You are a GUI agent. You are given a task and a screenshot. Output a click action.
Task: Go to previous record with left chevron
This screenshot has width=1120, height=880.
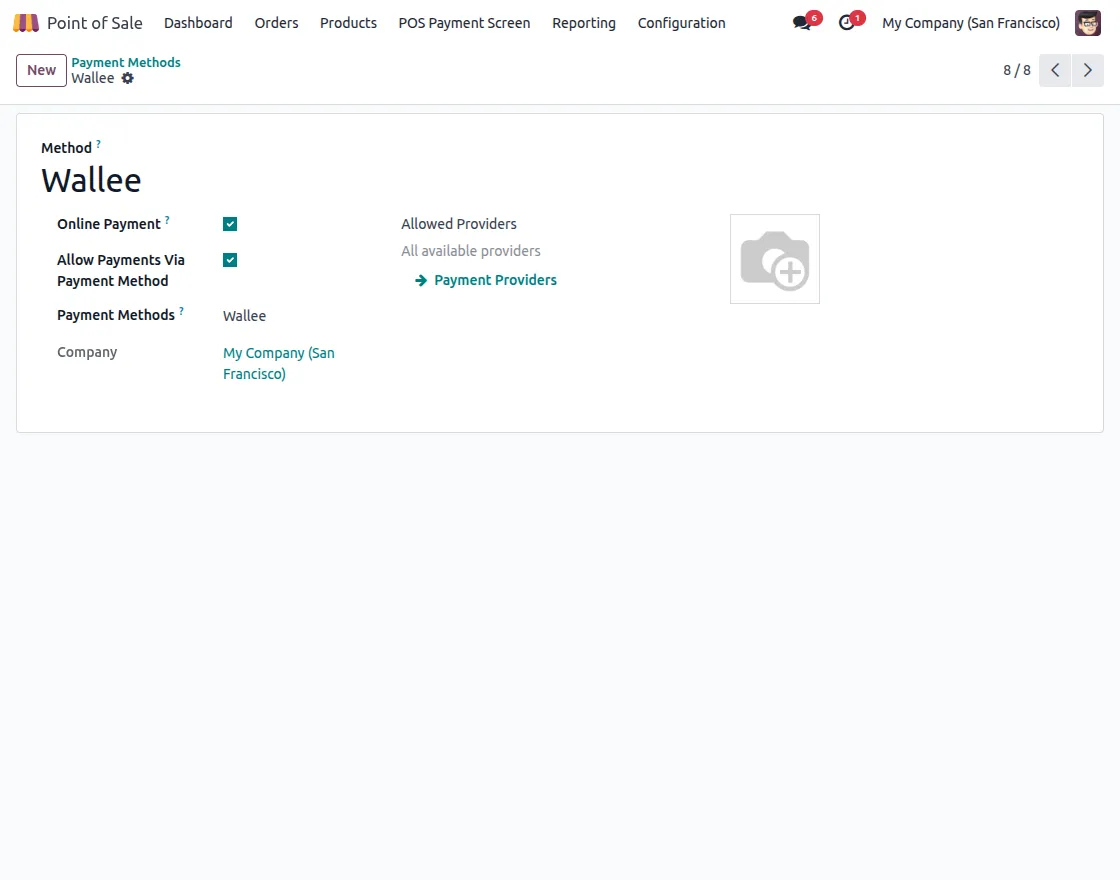pyautogui.click(x=1055, y=70)
